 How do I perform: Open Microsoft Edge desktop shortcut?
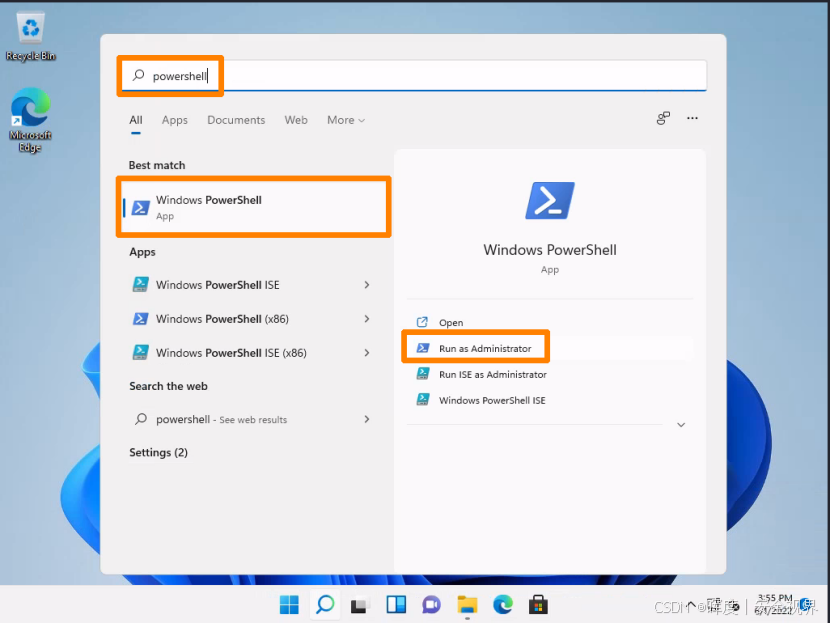pyautogui.click(x=30, y=120)
